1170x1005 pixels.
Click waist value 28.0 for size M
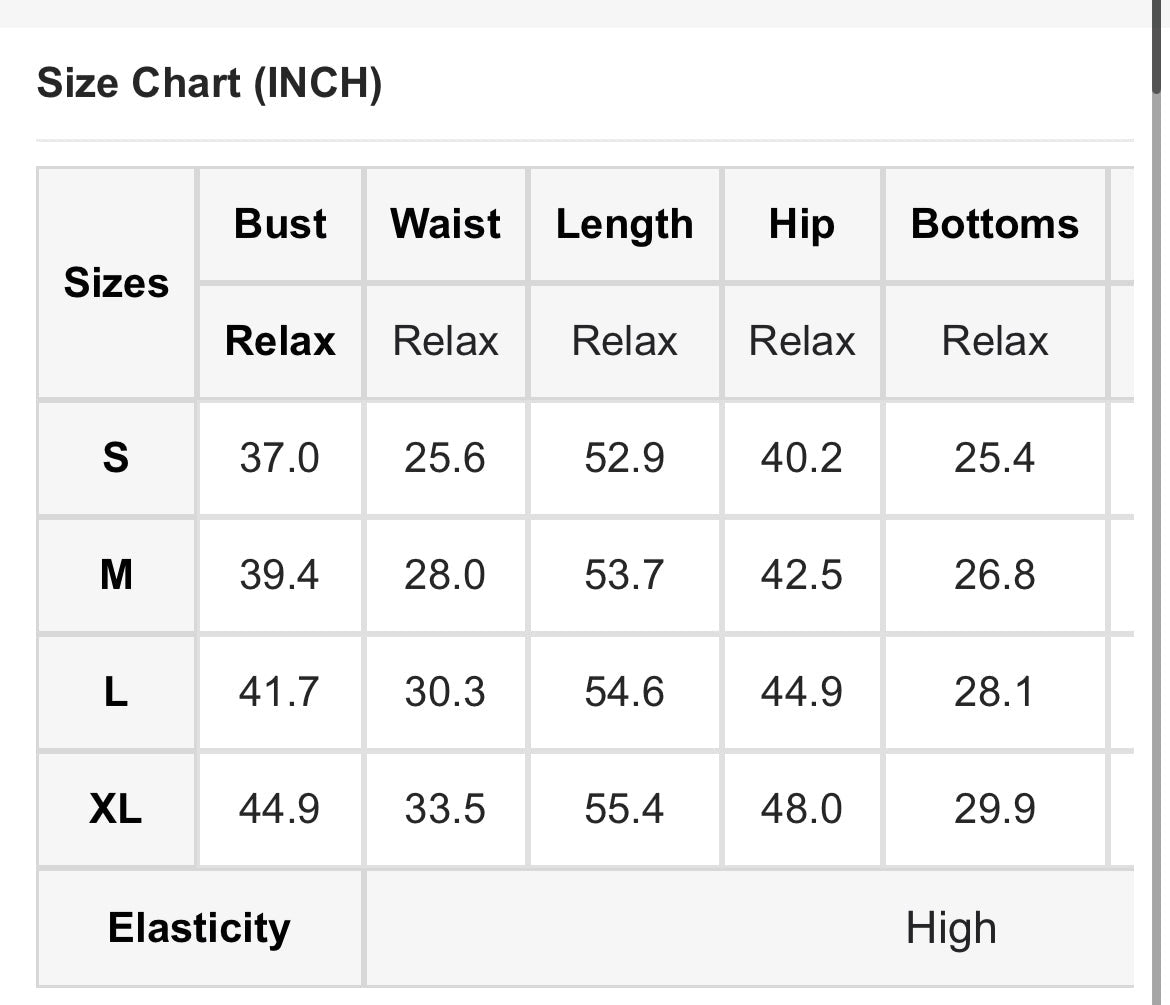pos(445,575)
